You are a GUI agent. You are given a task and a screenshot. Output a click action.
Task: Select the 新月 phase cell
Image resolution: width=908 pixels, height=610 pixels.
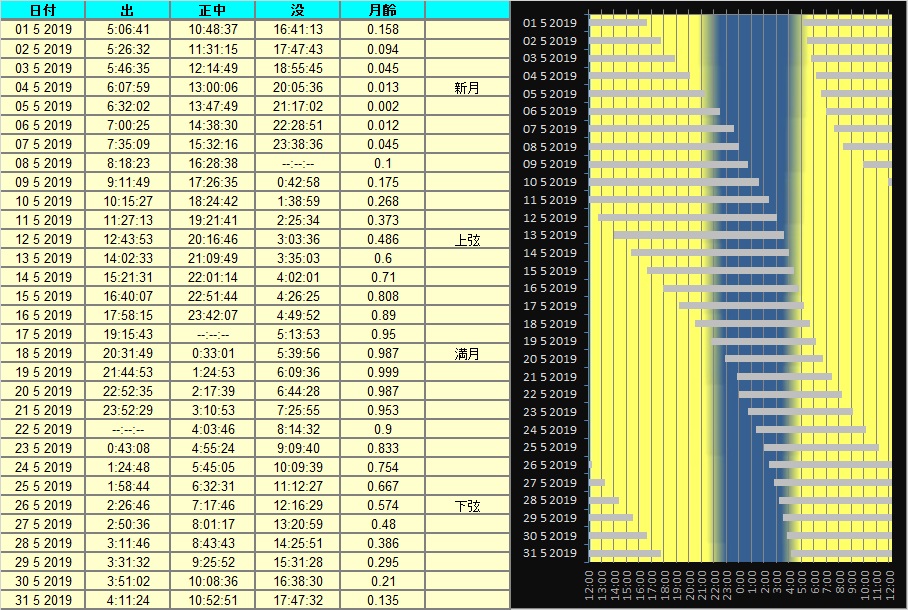[x=467, y=87]
